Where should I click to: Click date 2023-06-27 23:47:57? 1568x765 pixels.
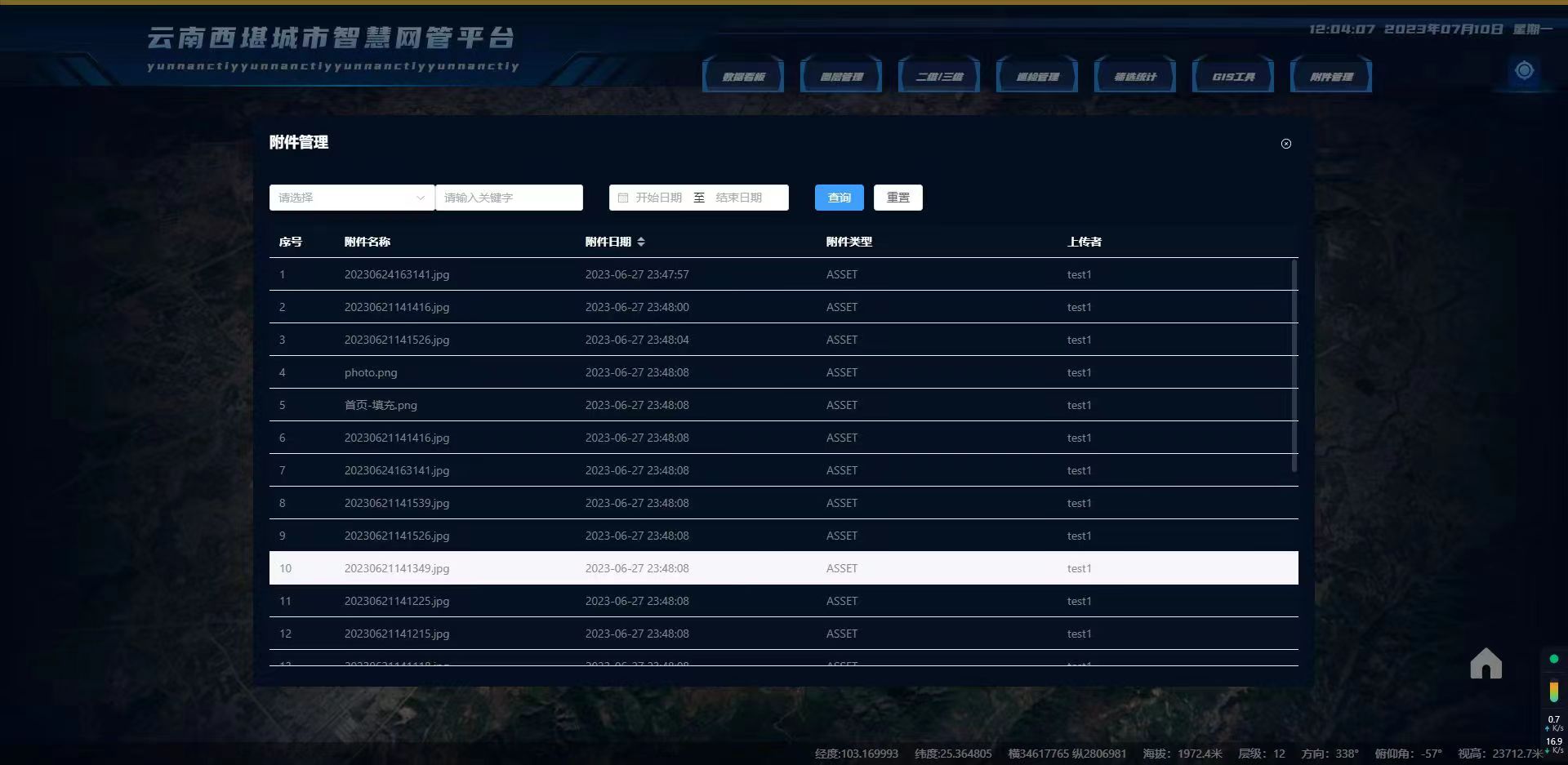[637, 274]
